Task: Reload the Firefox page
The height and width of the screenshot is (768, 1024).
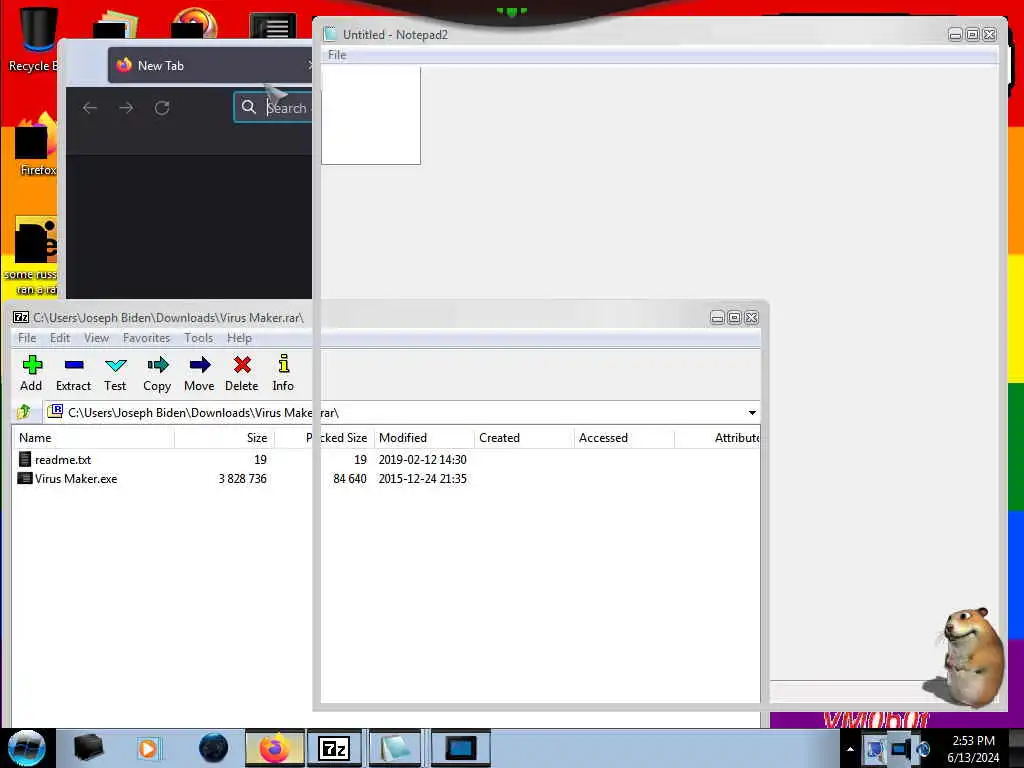Action: (162, 108)
